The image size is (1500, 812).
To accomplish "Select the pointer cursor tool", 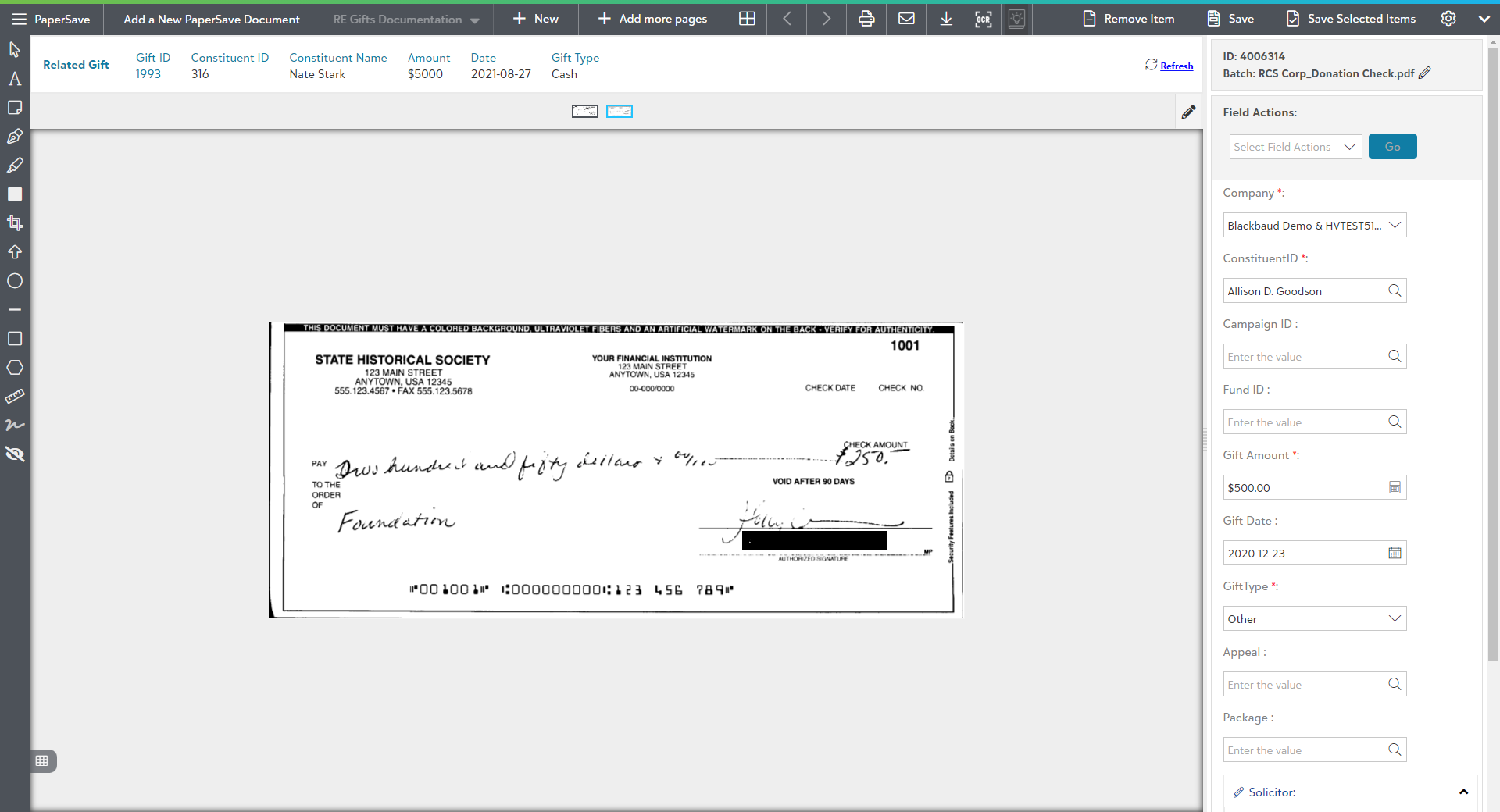I will click(x=14, y=50).
